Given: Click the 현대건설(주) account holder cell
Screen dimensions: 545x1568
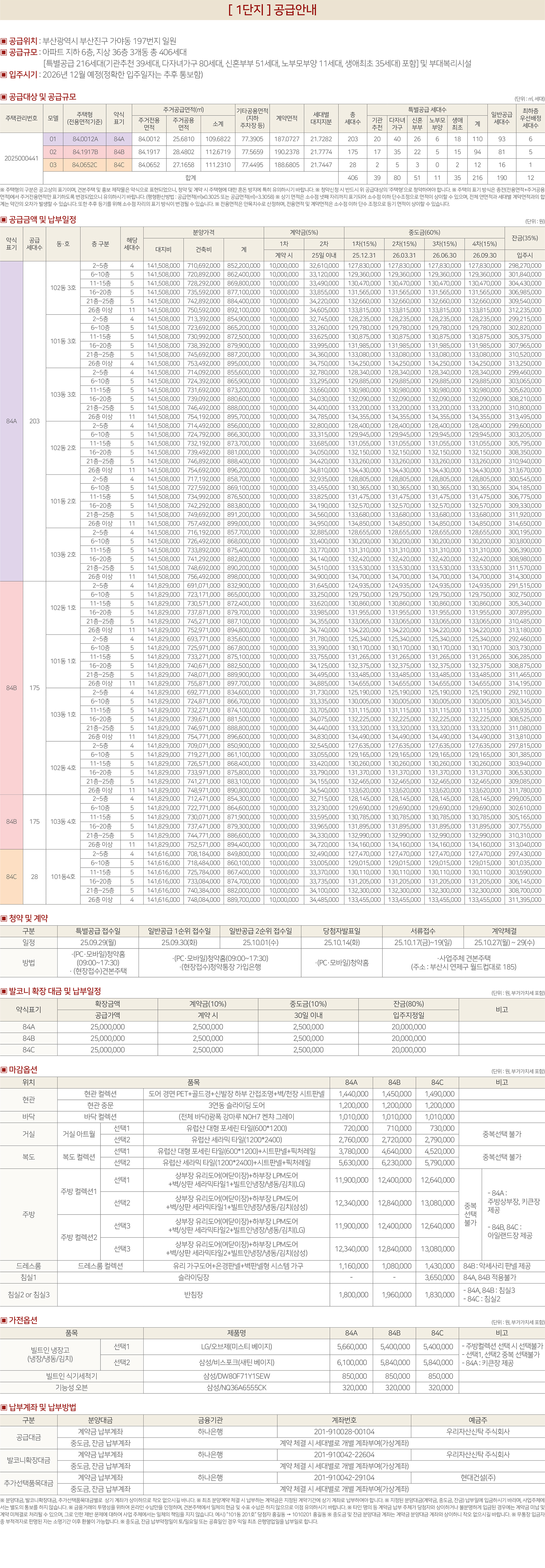Looking at the screenshot, I should coord(477,1477).
